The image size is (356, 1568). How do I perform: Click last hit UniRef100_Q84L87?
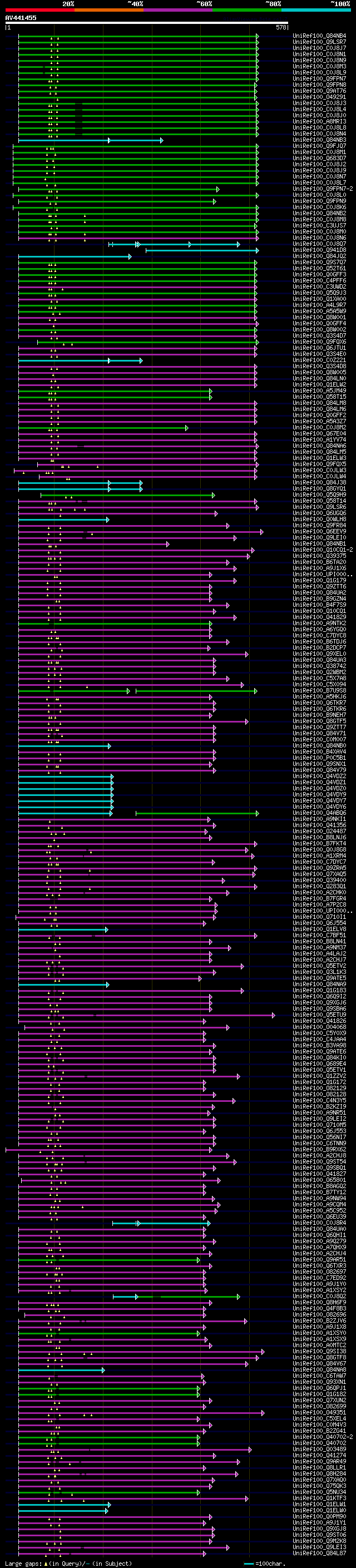319,1554
